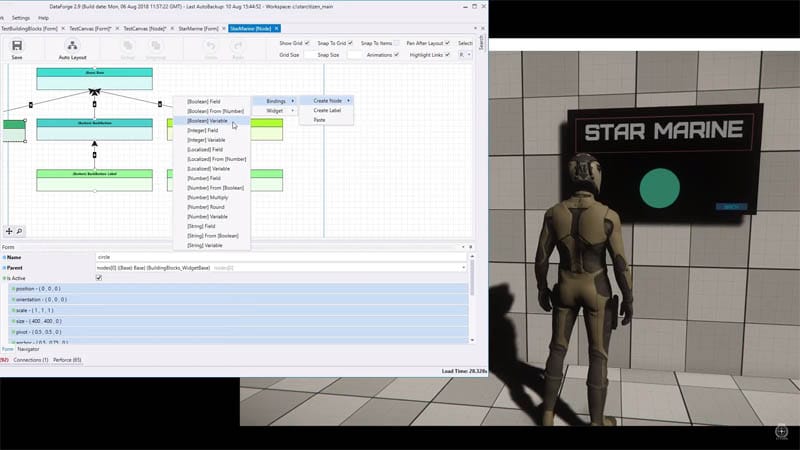Open the tab overflow dropdown arrow

476,29
